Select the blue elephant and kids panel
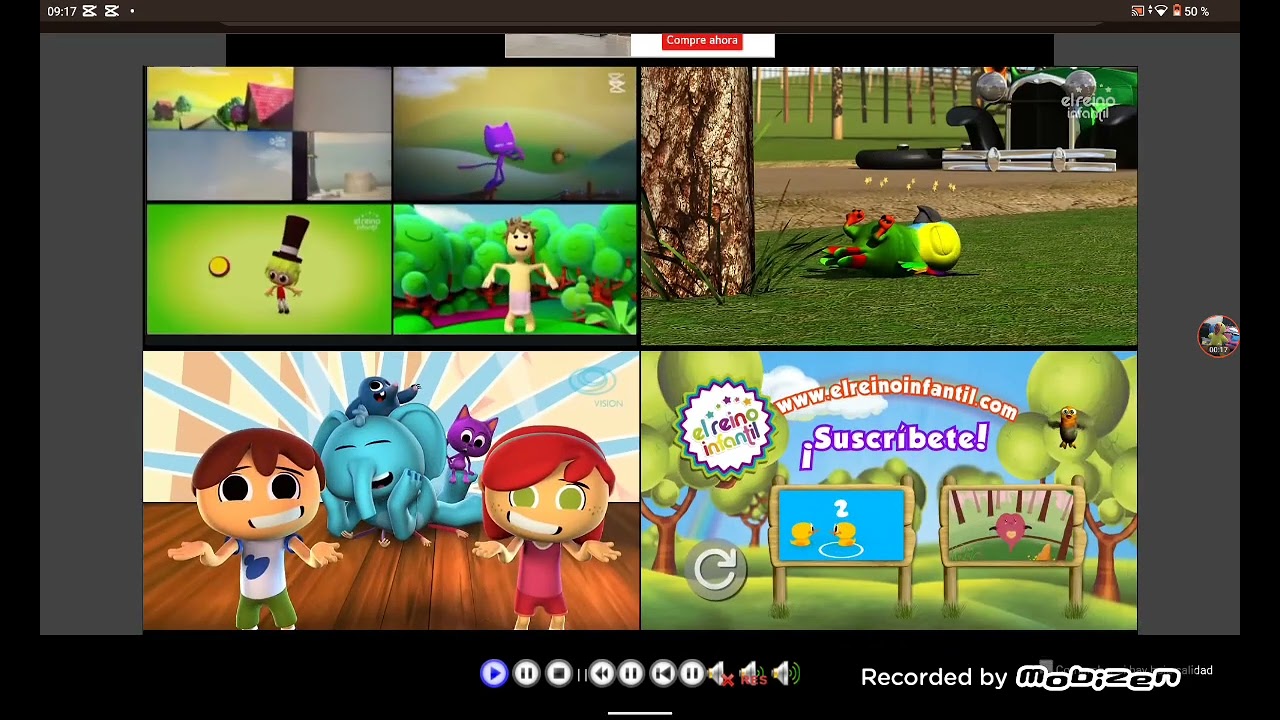1280x720 pixels. coord(391,490)
